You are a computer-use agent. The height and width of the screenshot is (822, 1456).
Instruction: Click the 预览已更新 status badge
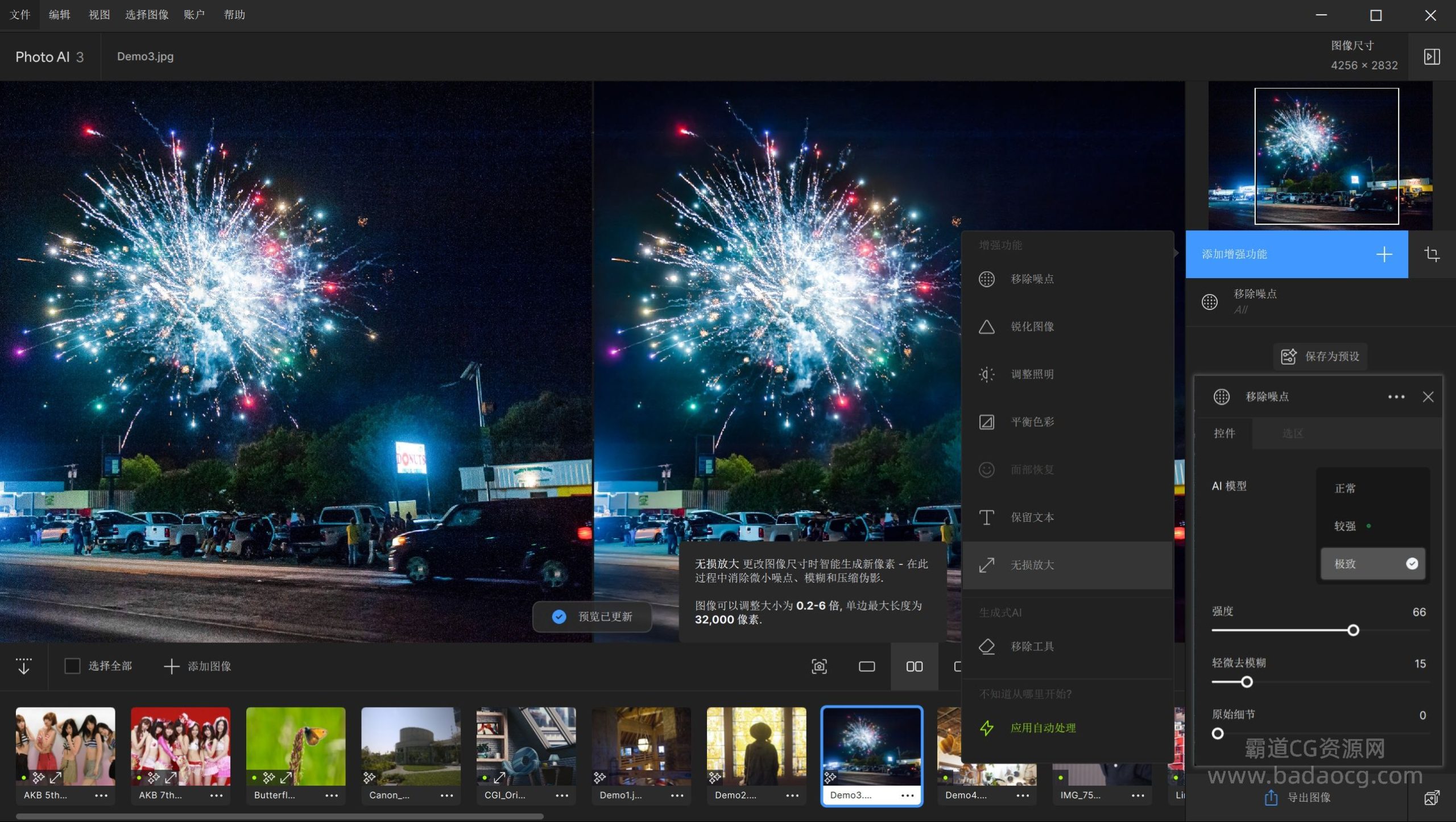pyautogui.click(x=592, y=617)
